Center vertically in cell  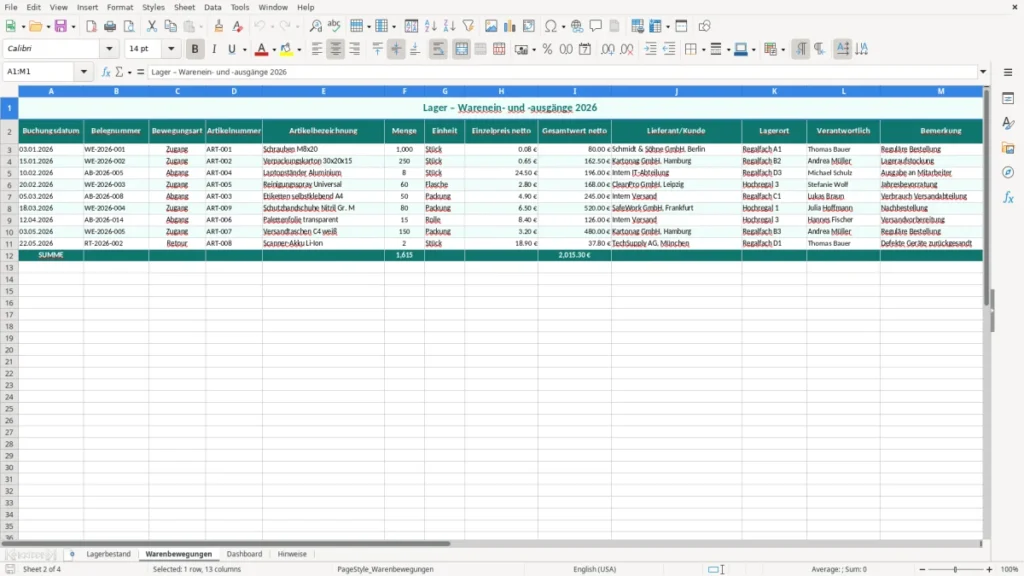click(396, 49)
